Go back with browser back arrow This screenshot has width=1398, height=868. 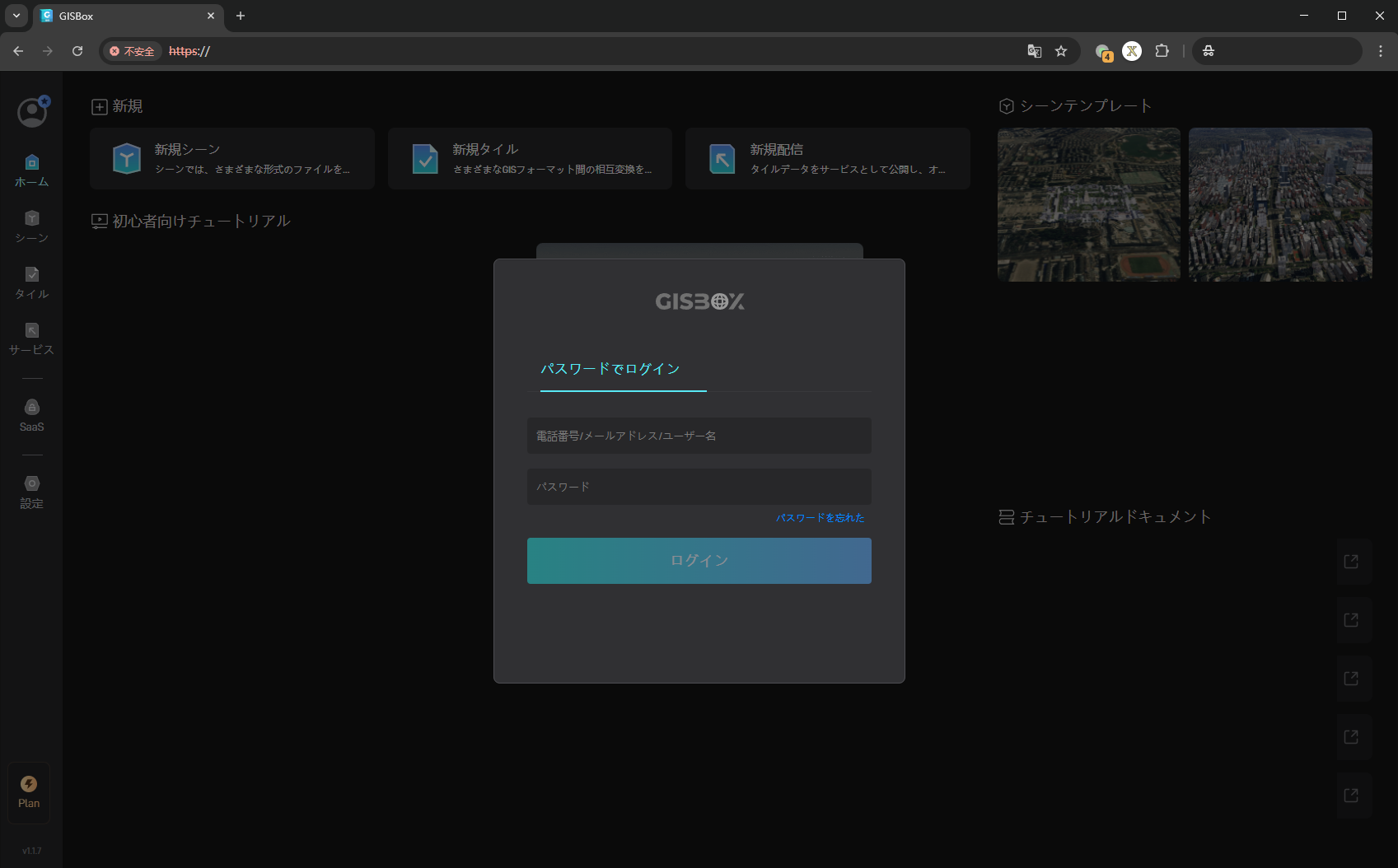[x=18, y=51]
